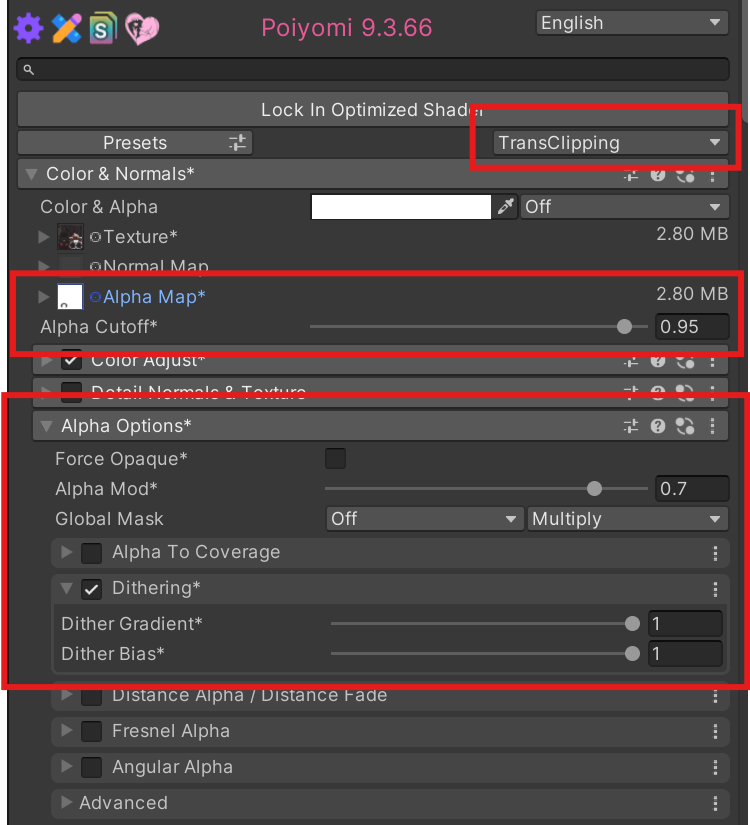Uncheck the Color Adjust checkbox
The width and height of the screenshot is (750, 825).
coord(71,360)
